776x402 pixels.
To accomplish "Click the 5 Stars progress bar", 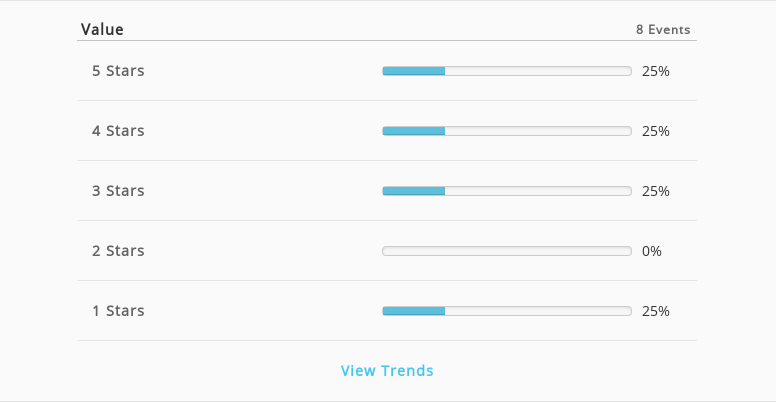I will click(x=507, y=71).
